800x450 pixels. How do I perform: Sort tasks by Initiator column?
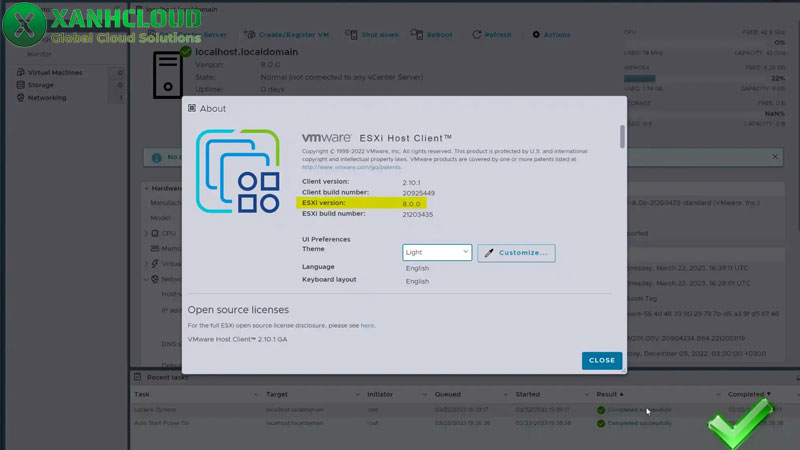(380, 394)
